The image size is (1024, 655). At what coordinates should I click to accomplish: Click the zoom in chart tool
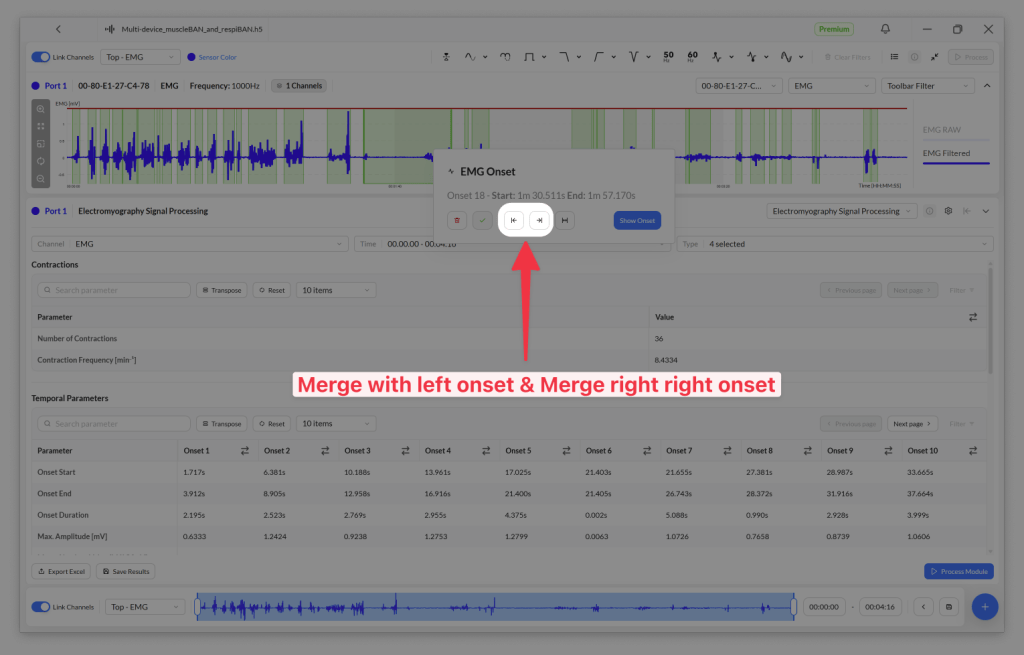[x=40, y=109]
